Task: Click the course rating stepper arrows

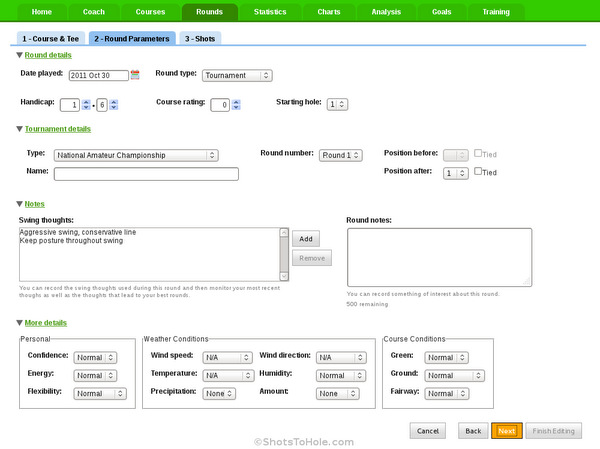Action: pos(236,104)
